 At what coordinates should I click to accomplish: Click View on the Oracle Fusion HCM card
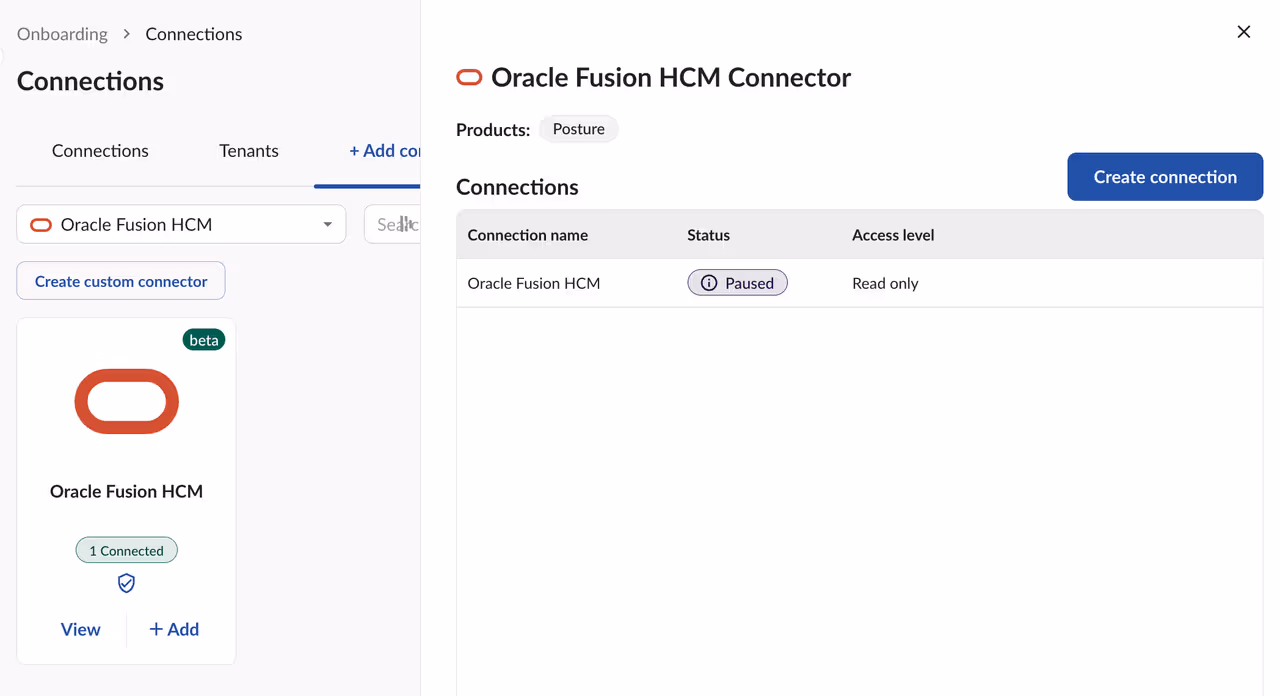pos(80,629)
